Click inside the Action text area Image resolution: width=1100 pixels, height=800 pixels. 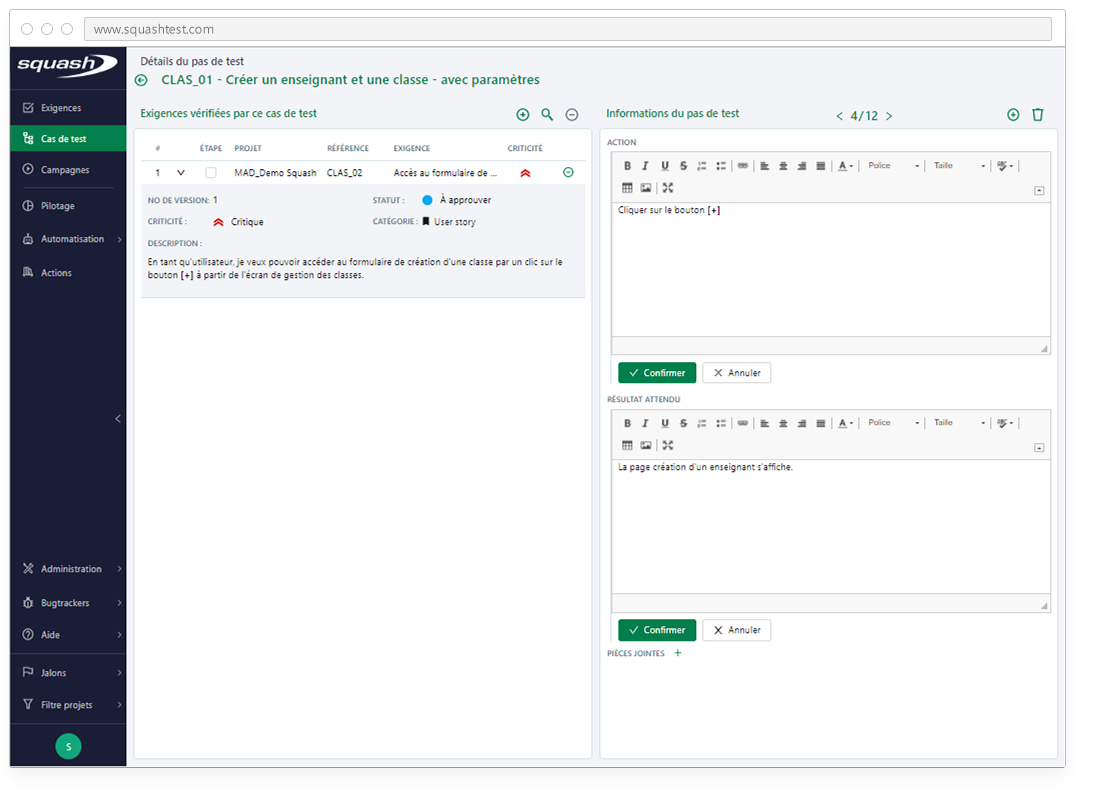(831, 270)
